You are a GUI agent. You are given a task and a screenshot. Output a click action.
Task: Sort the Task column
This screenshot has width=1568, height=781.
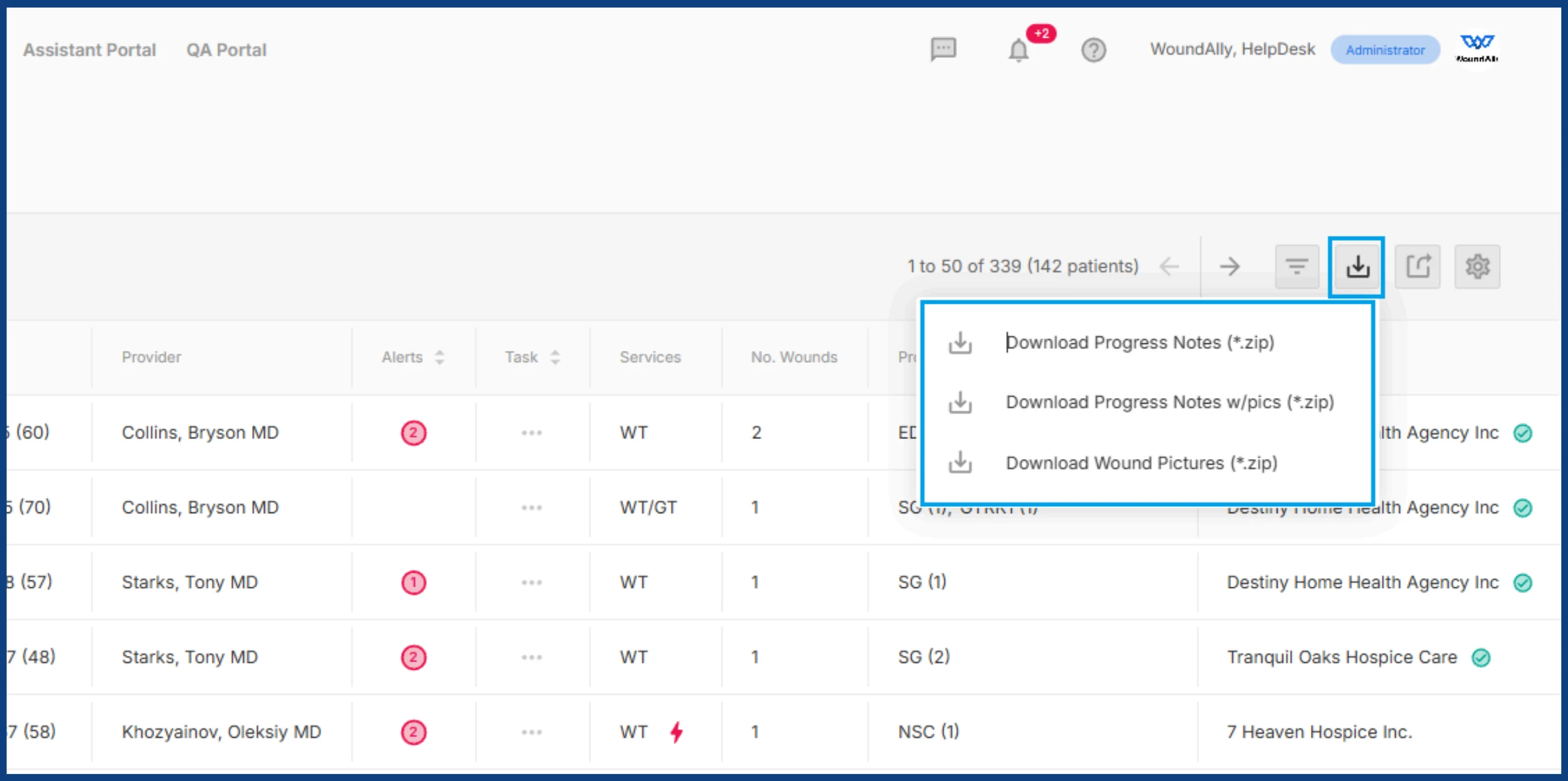coord(555,357)
